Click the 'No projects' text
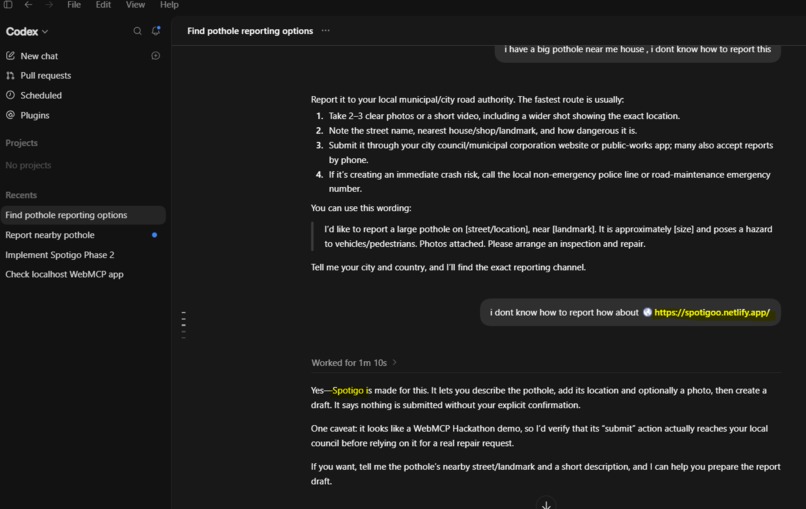Image resolution: width=806 pixels, height=509 pixels. point(28,166)
